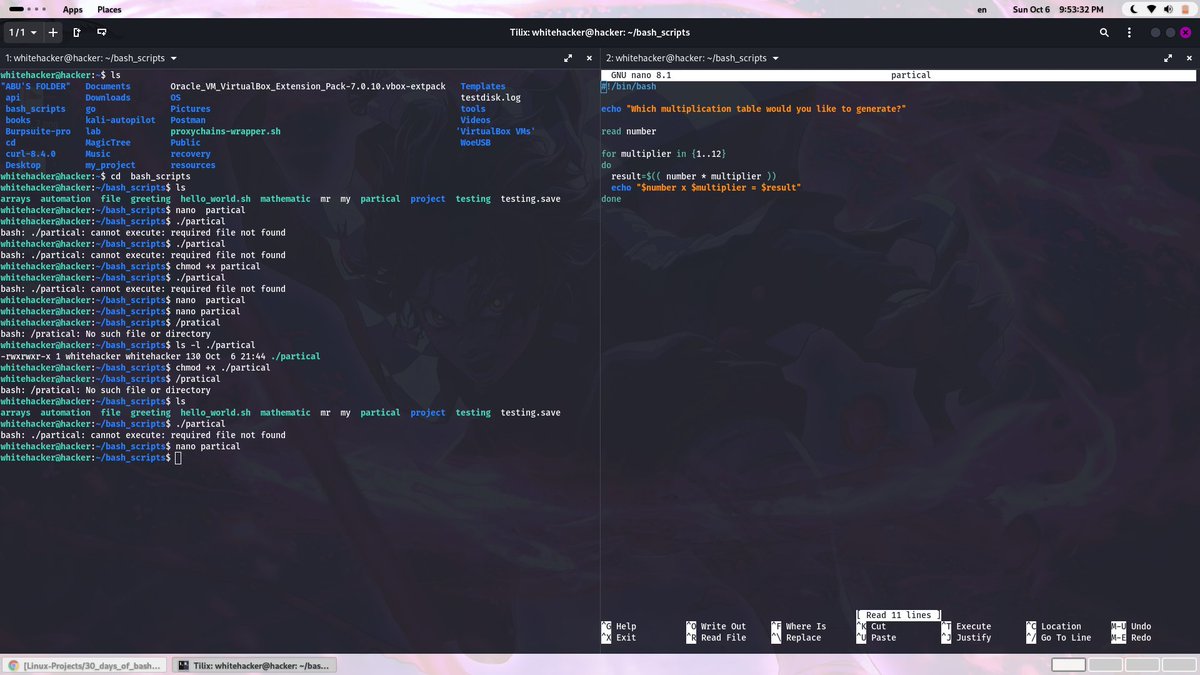Click nano 'Exit' shortcut label

(626, 638)
